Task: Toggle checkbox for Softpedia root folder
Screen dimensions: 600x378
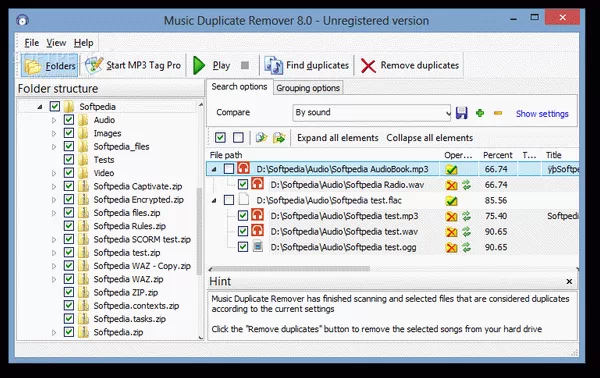Action: click(x=55, y=106)
